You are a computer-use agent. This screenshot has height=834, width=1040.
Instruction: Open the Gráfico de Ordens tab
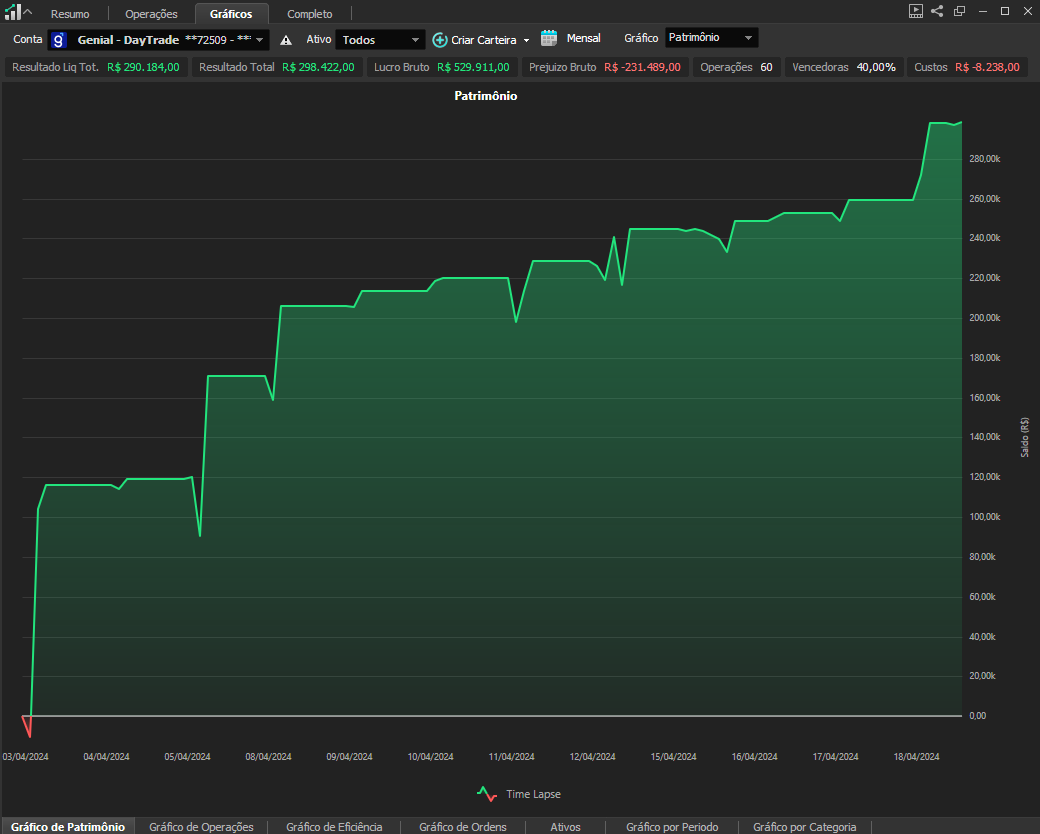(463, 827)
